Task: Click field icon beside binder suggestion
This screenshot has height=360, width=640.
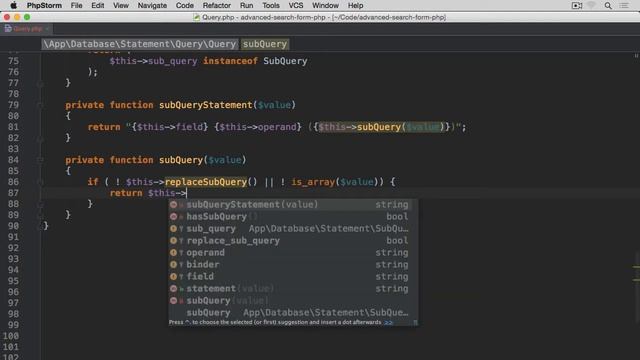Action: (x=173, y=264)
